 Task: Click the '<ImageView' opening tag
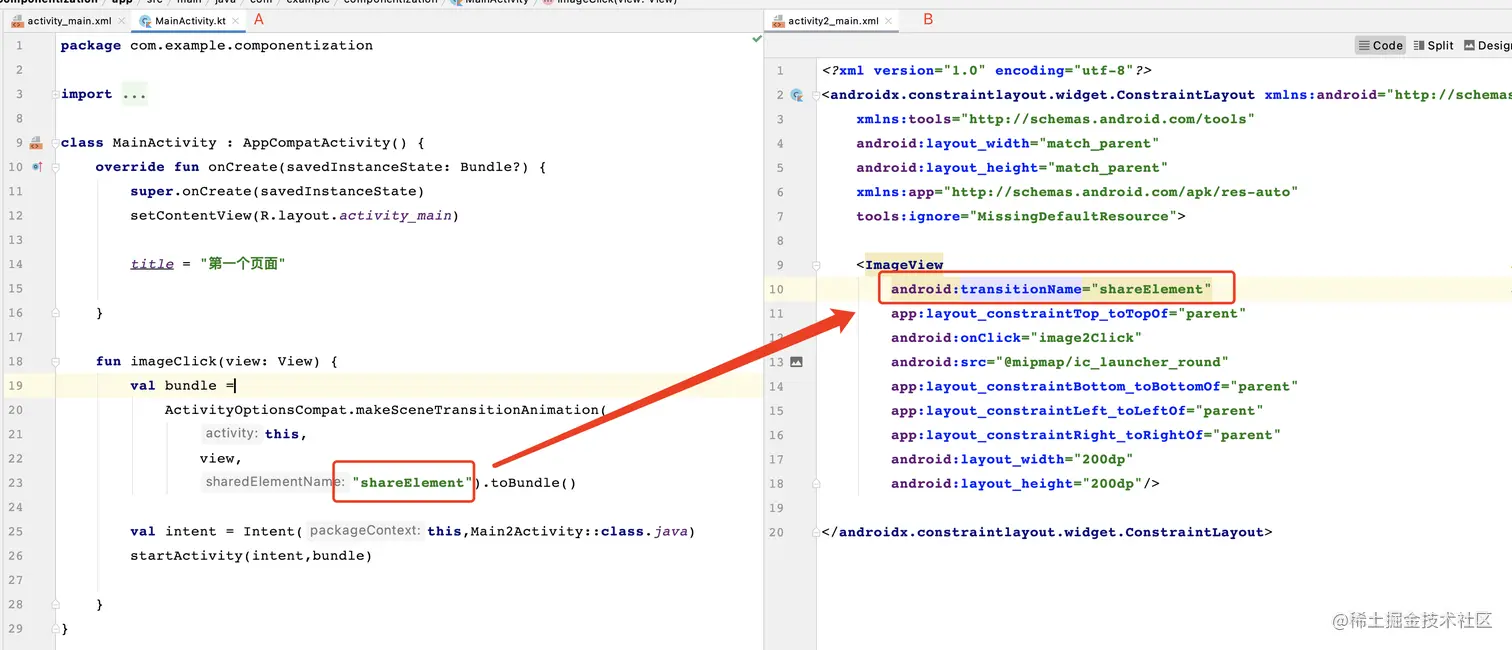[x=900, y=265]
